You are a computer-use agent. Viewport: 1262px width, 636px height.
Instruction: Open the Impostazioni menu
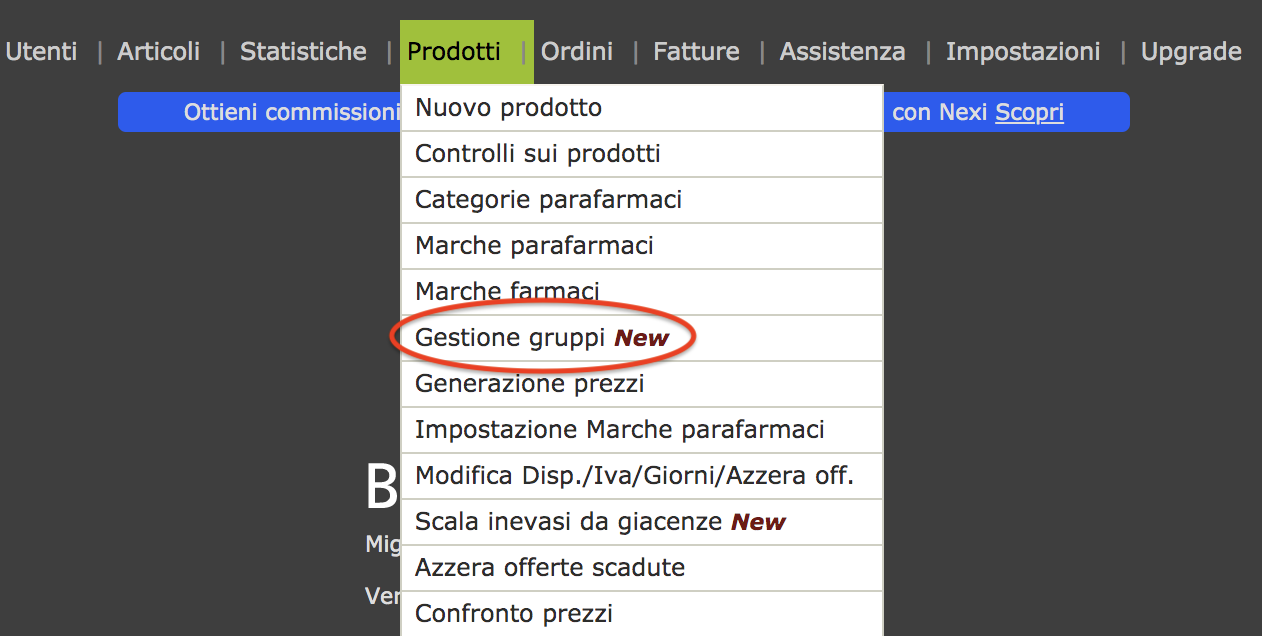coord(1023,51)
